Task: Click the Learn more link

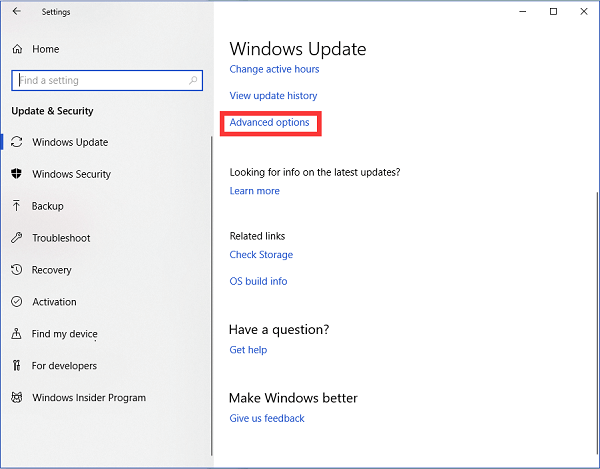Action: 254,191
